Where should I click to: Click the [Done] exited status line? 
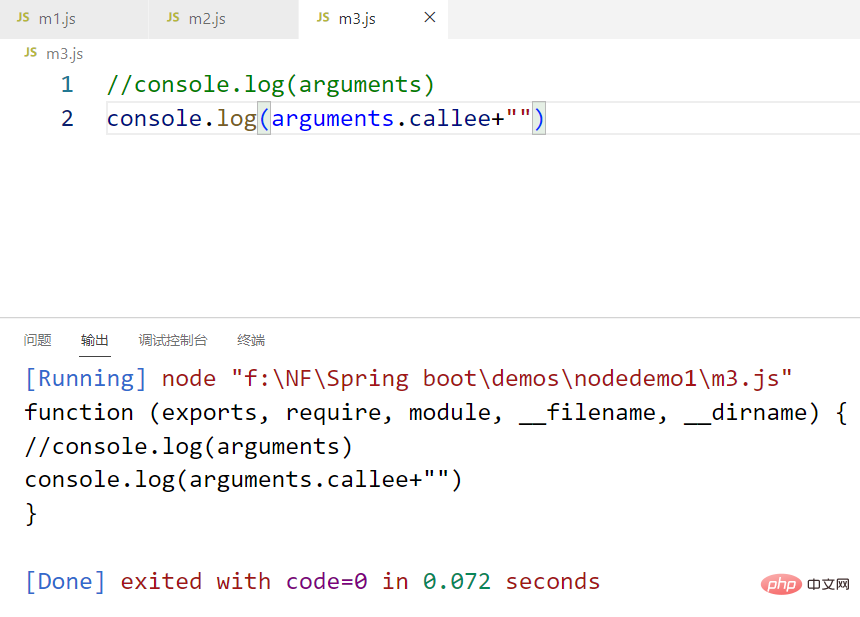[312, 582]
